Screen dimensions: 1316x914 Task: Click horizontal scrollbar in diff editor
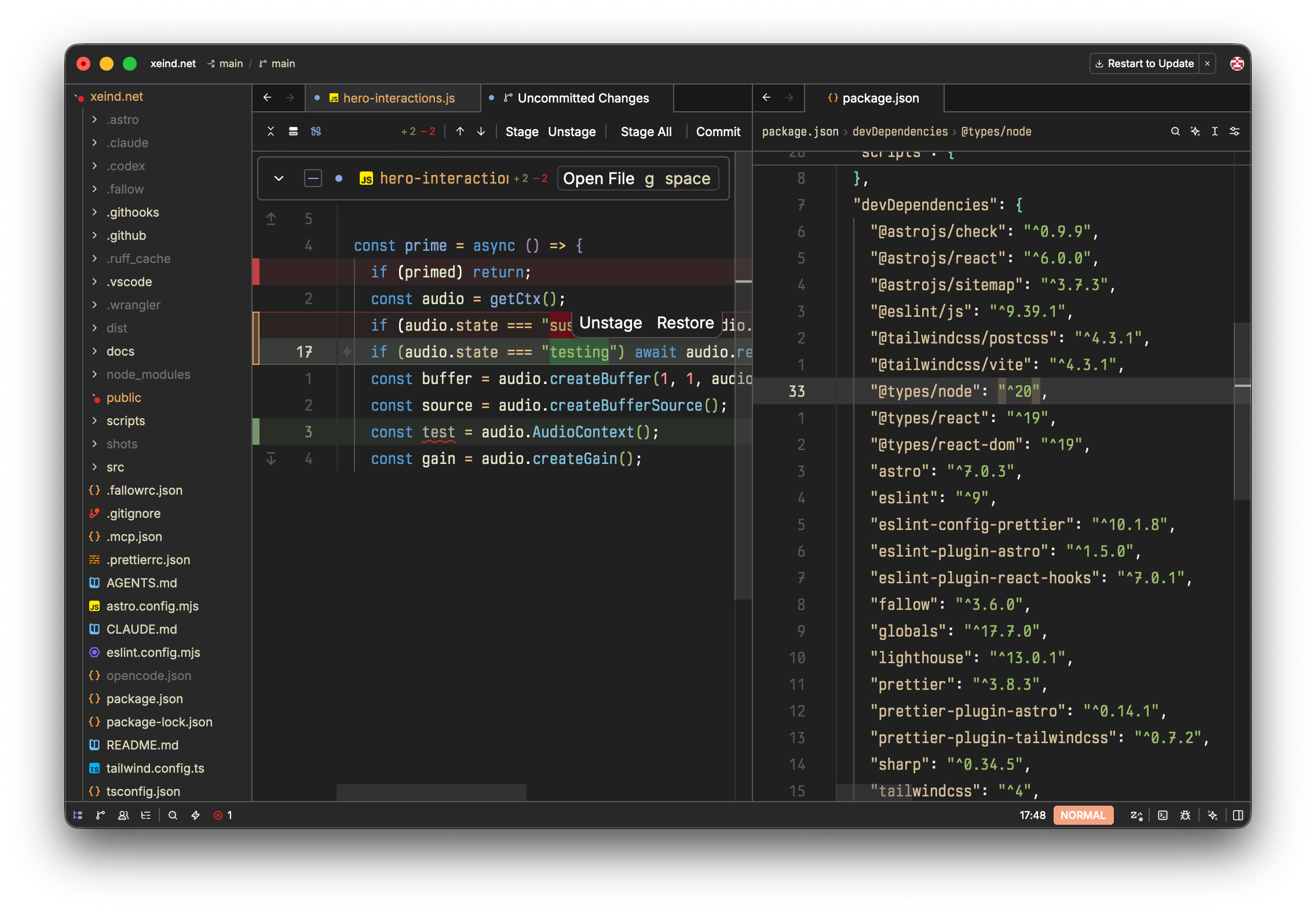tap(431, 792)
